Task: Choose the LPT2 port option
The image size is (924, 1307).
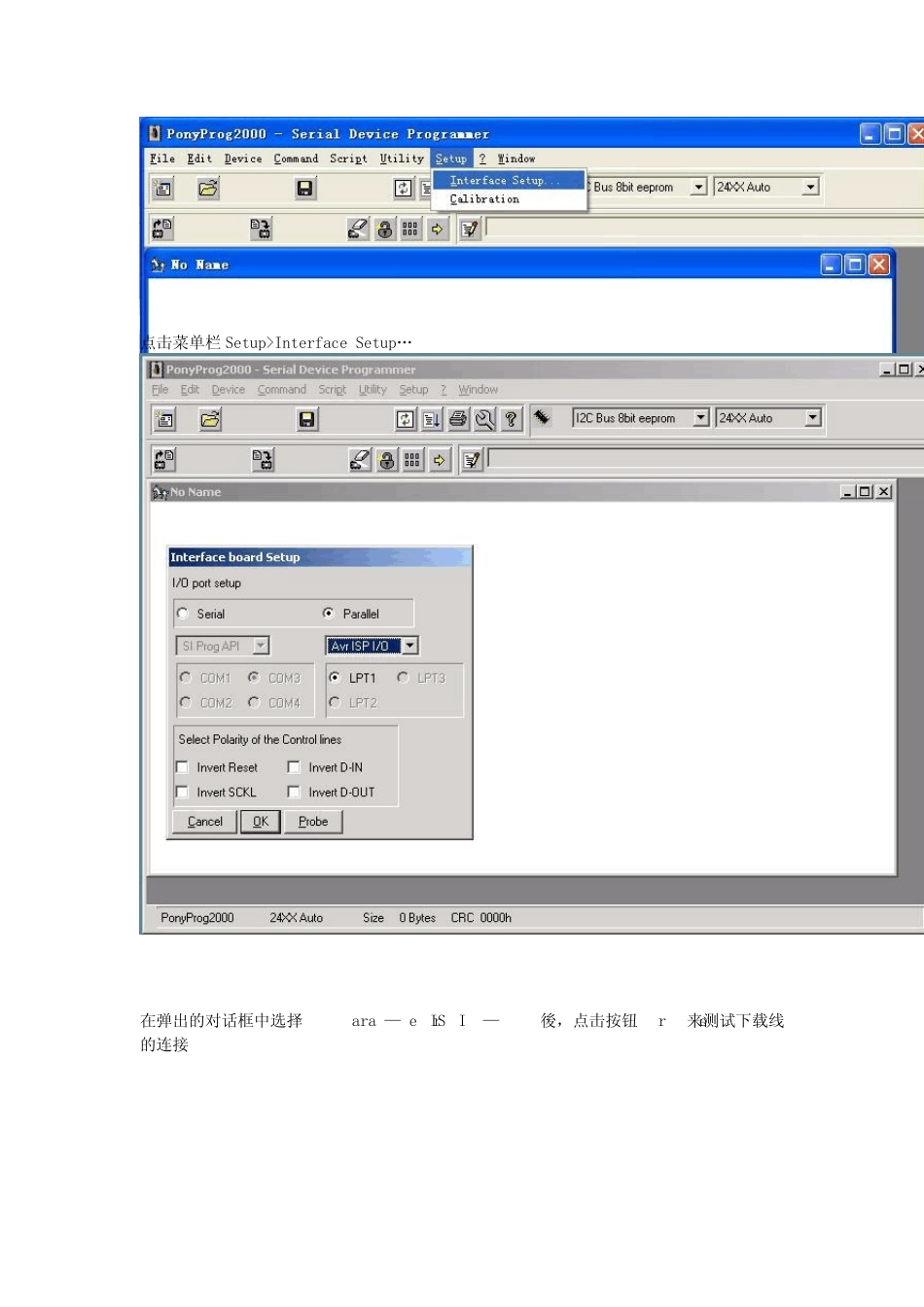Action: 335,702
